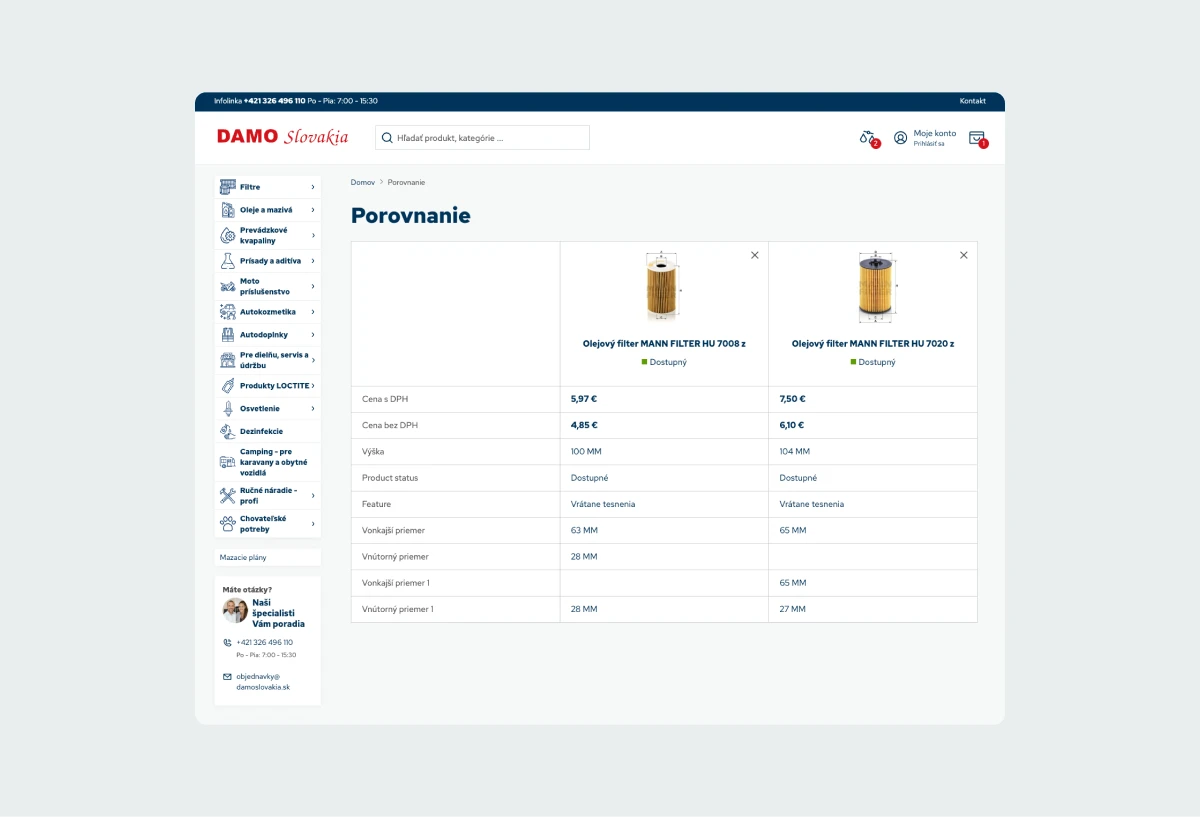Click the Porovnanie page heading
The image size is (1200, 817).
tap(410, 215)
